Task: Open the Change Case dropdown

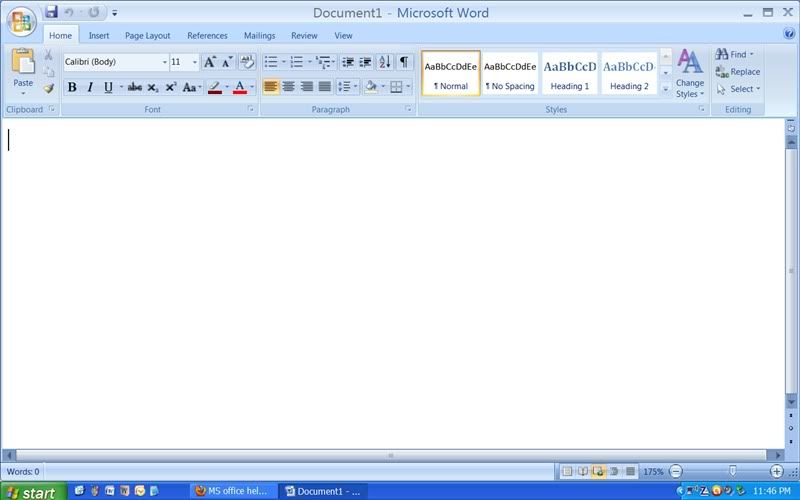Action: (x=192, y=87)
